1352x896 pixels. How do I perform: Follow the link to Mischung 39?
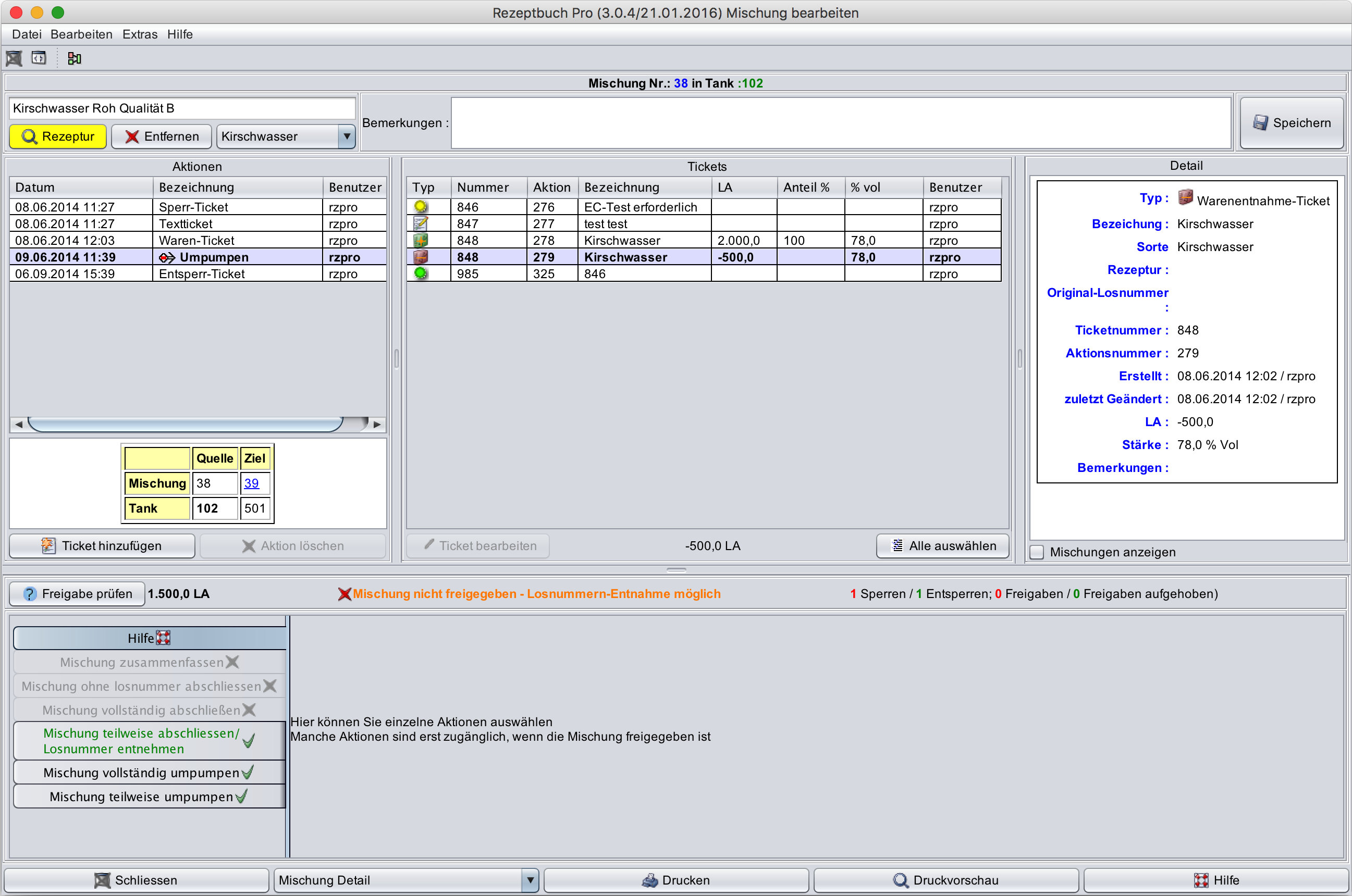(251, 483)
